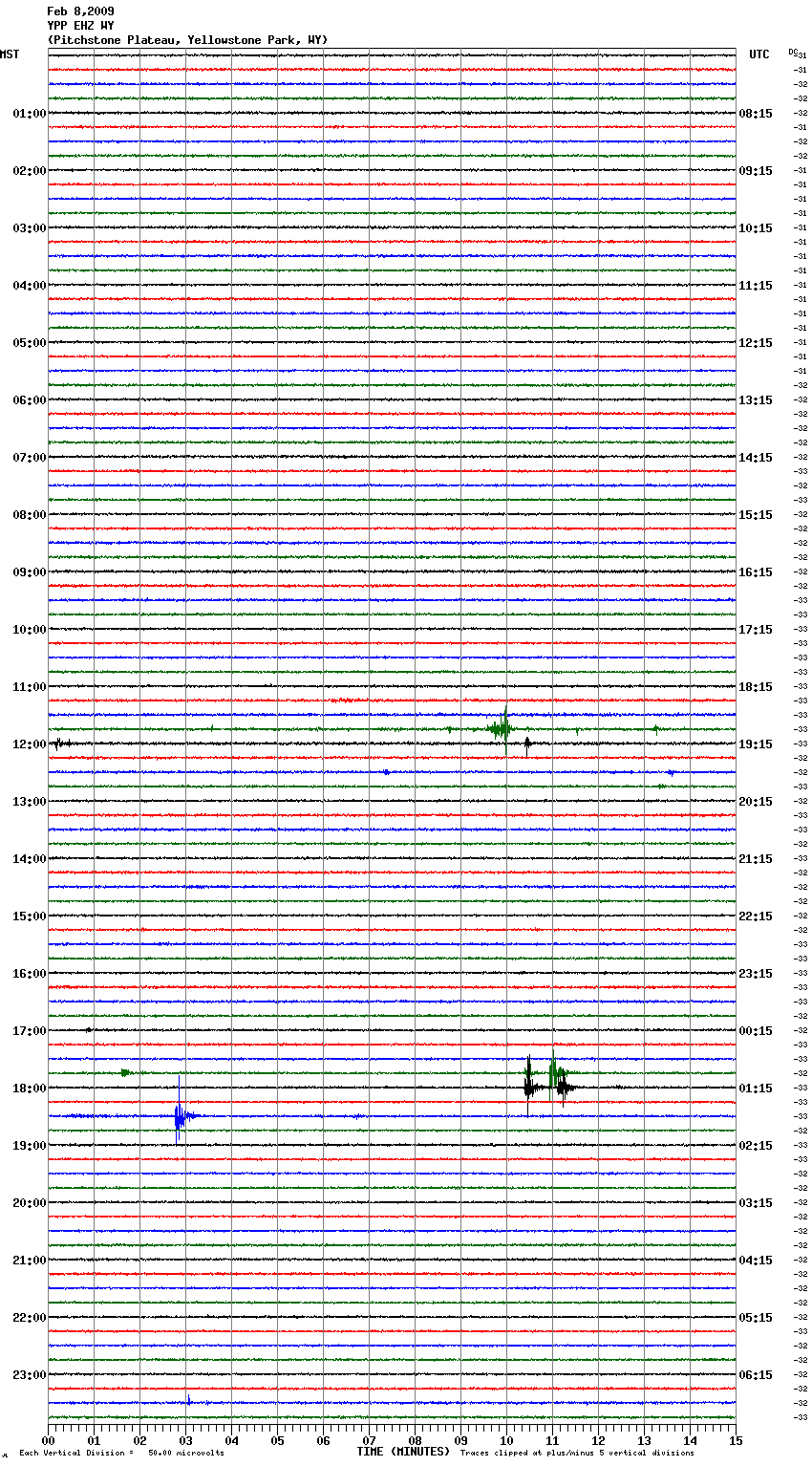The width and height of the screenshot is (812, 1466).
Task: Select the 07:00 MST hour label
Action: tap(30, 458)
